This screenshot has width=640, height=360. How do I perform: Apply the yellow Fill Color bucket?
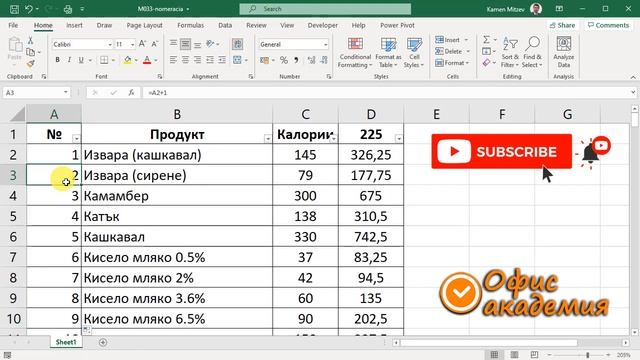click(128, 60)
